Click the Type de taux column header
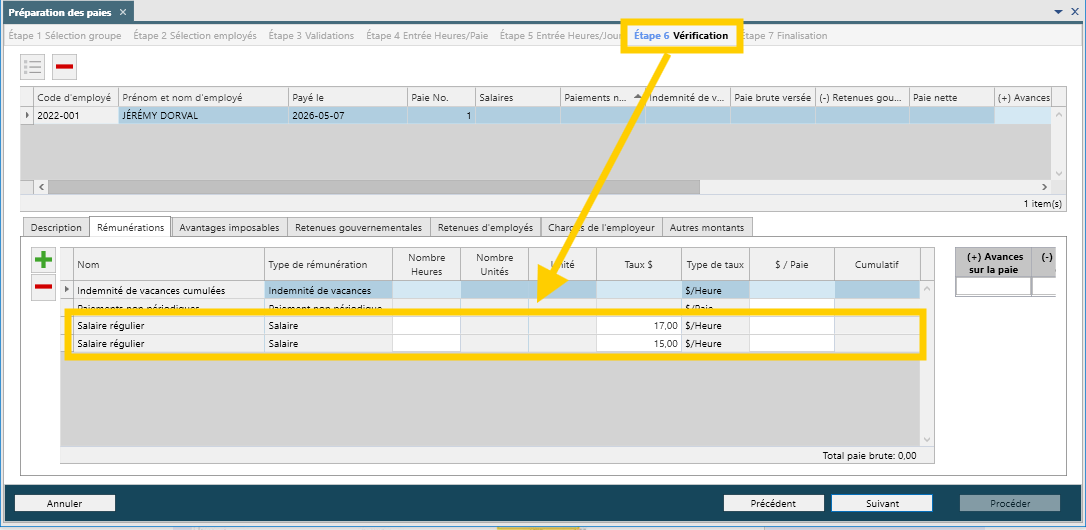The image size is (1086, 530). (715, 265)
